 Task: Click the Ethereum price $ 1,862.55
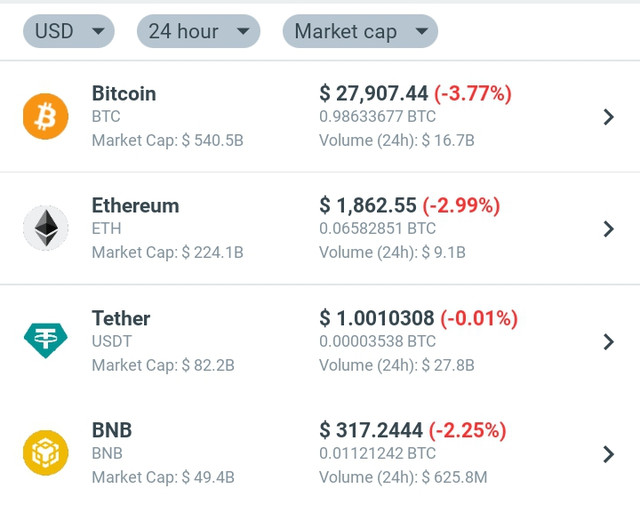368,205
